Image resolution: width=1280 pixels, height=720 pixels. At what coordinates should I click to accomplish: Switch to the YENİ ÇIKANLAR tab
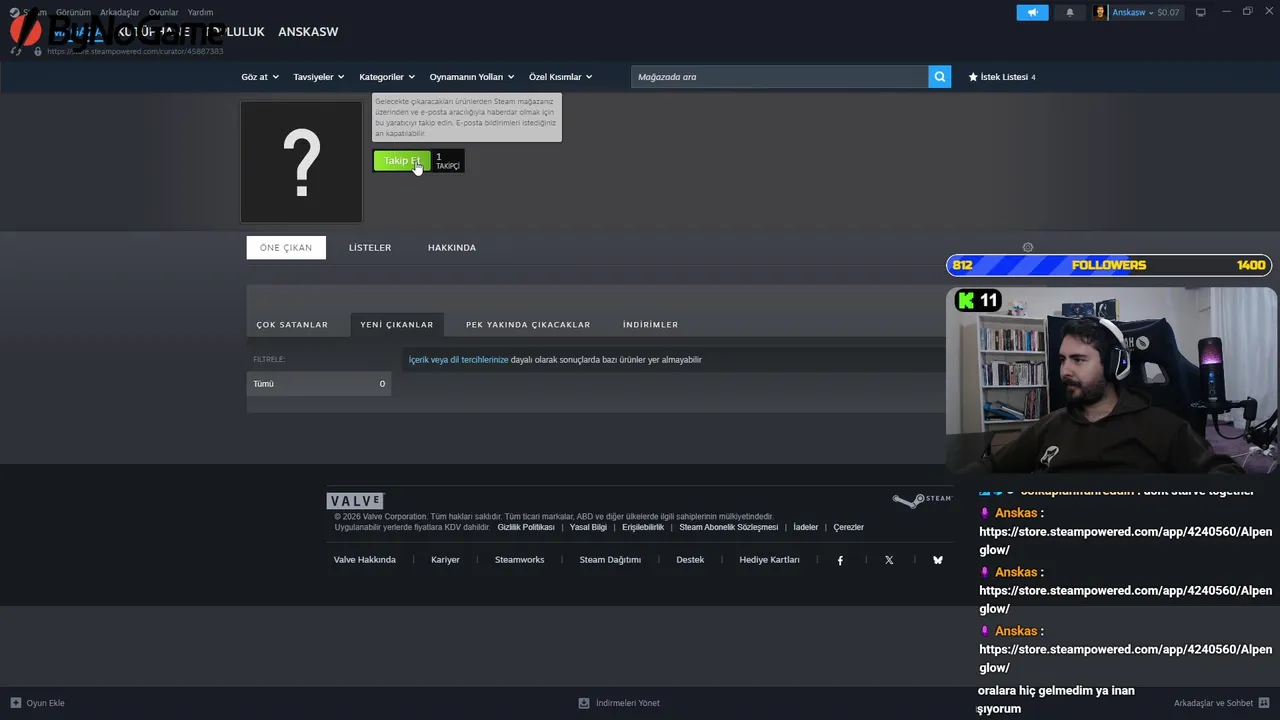tap(397, 324)
